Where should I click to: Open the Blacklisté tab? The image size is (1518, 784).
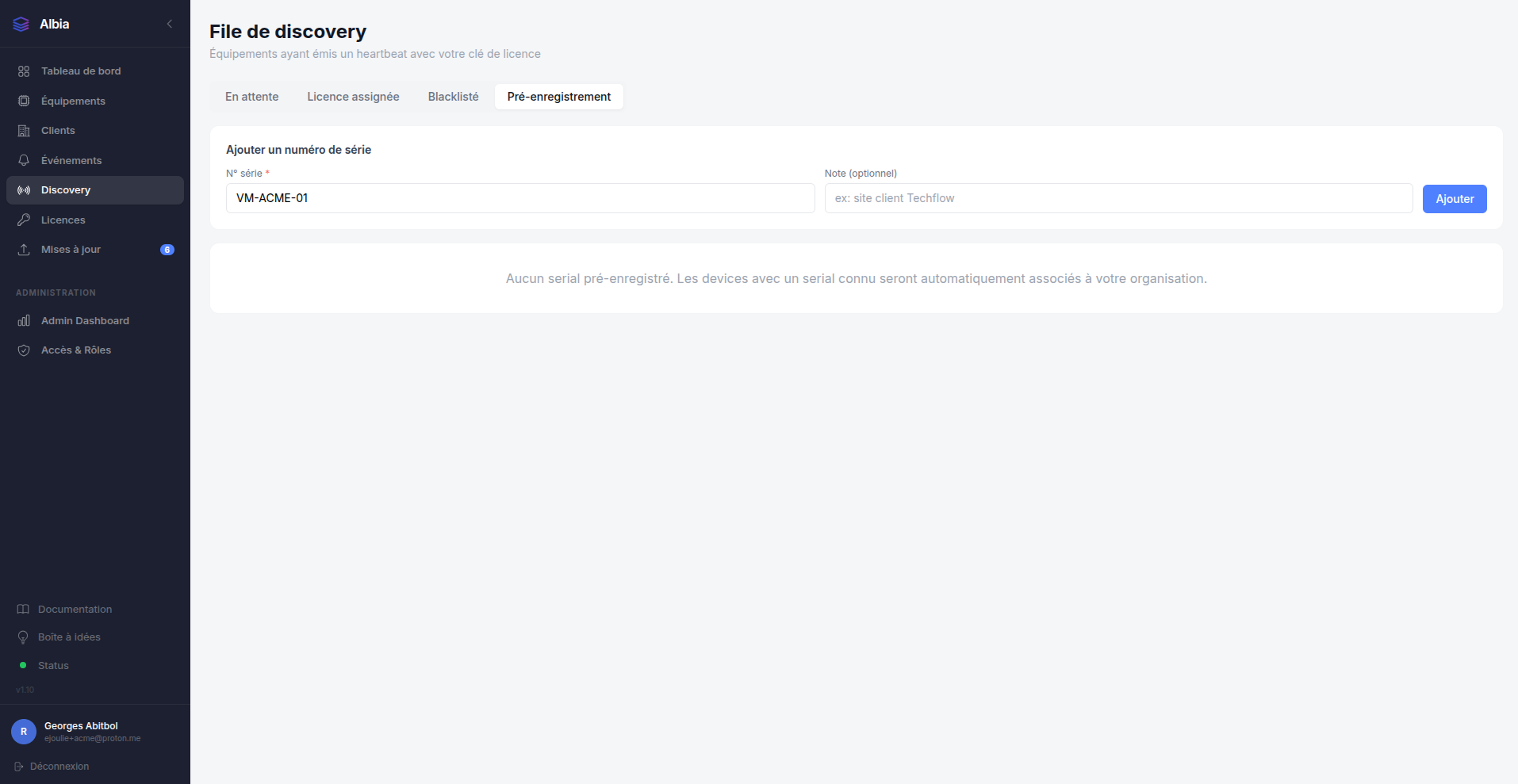454,97
